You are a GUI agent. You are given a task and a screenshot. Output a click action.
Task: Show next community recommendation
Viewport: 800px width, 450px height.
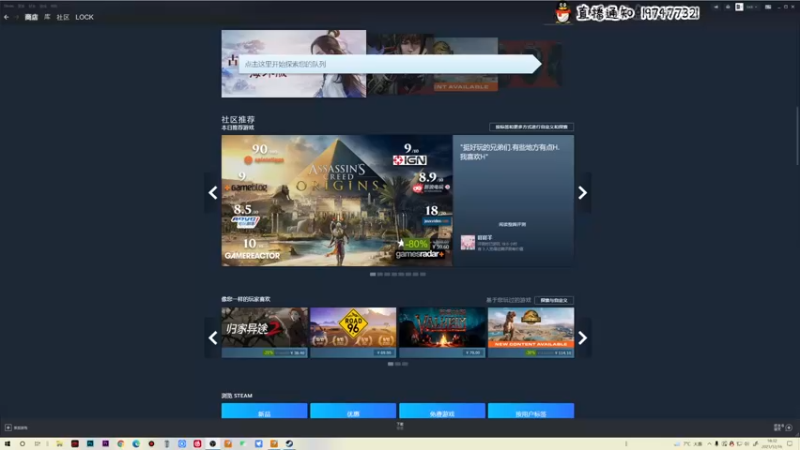click(582, 192)
